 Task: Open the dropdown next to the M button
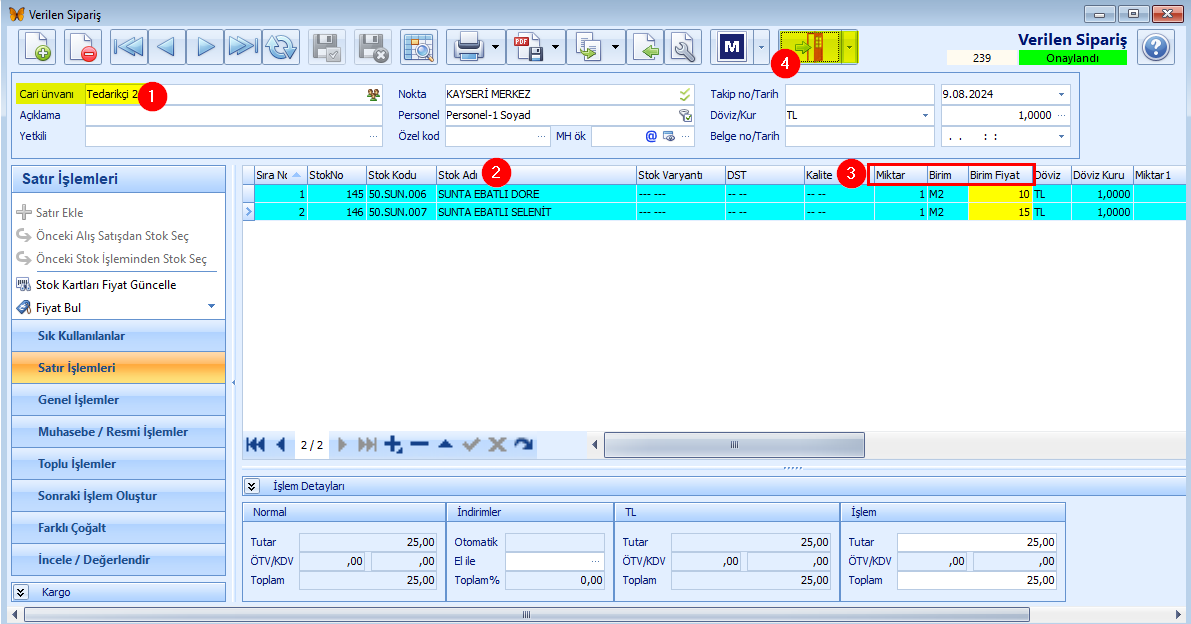[x=761, y=47]
